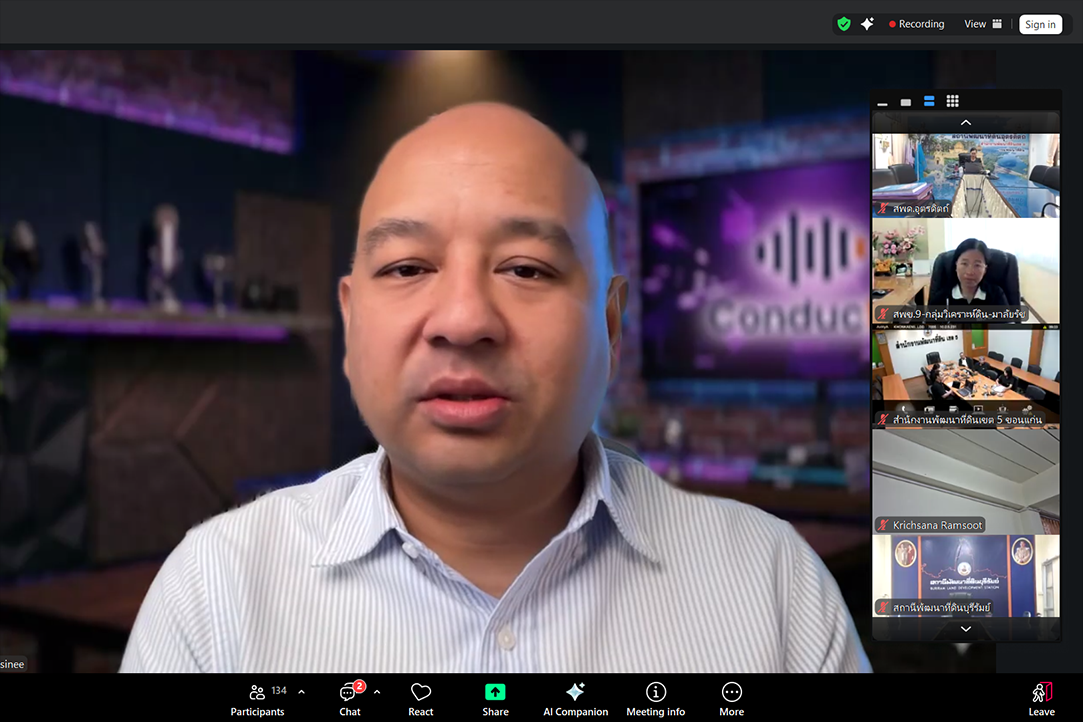Select Krichsana Ramsoot's video thumbnail
The width and height of the screenshot is (1083, 722).
tap(965, 480)
